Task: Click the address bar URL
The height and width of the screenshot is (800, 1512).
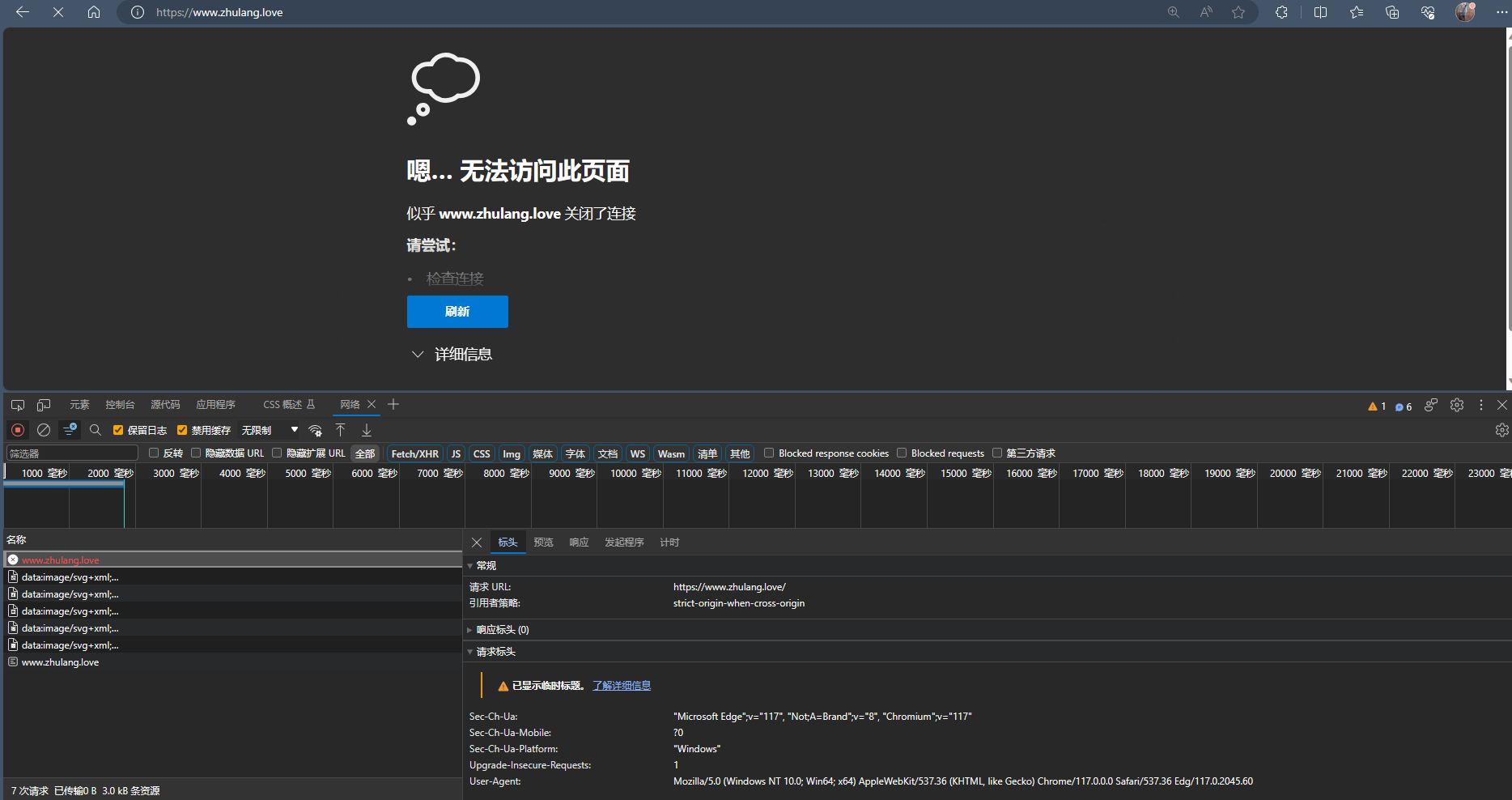Action: (x=219, y=12)
